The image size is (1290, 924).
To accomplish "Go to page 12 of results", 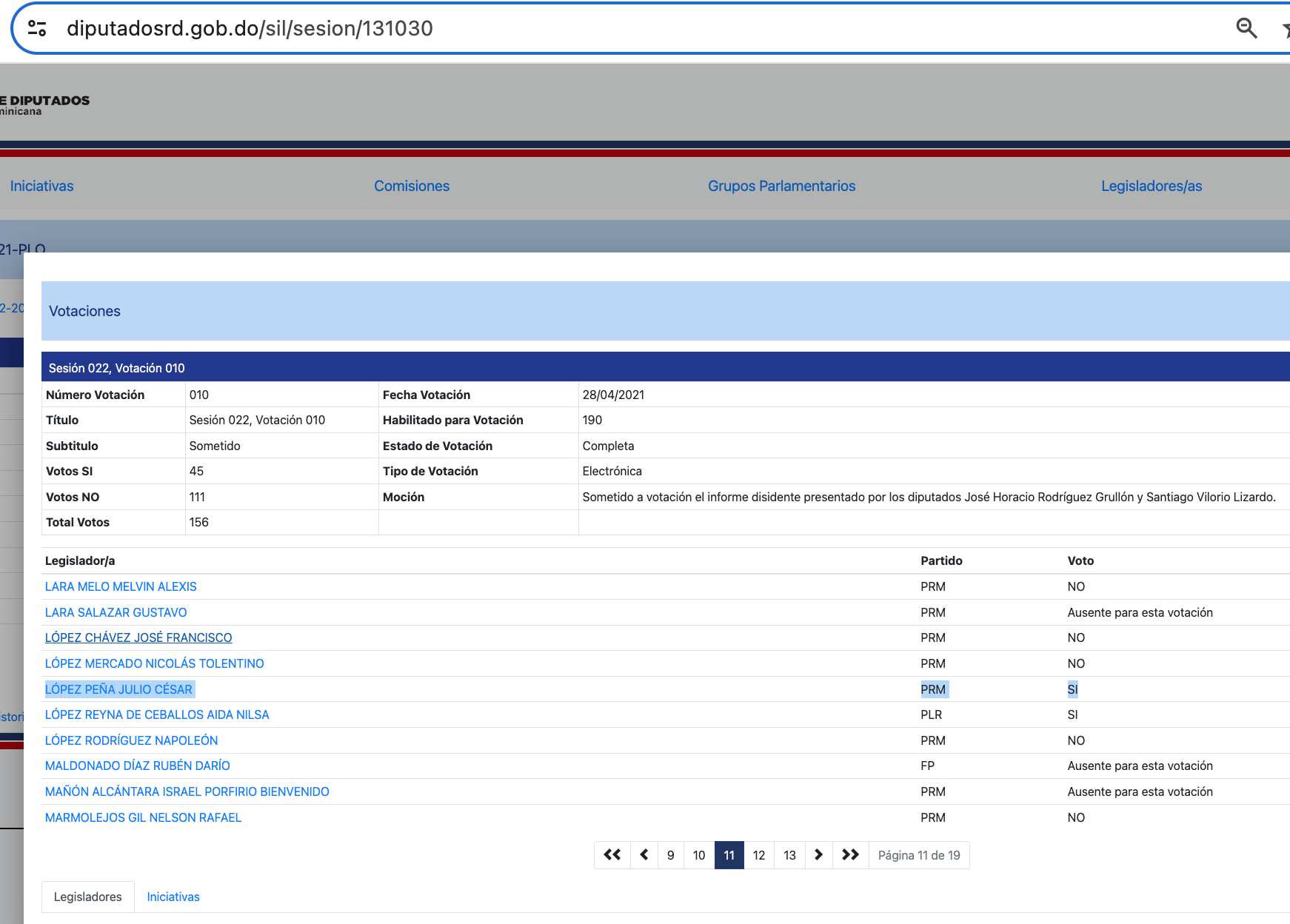I will pyautogui.click(x=759, y=855).
